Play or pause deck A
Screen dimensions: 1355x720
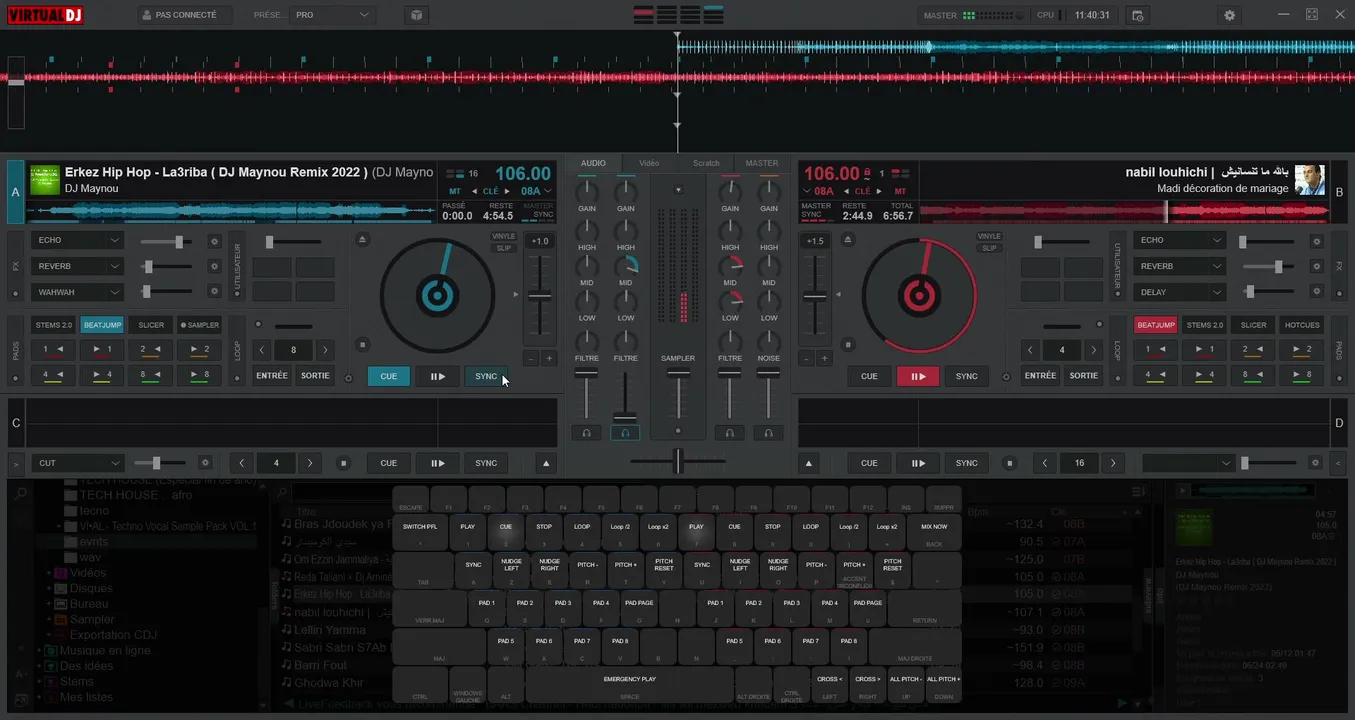[438, 376]
